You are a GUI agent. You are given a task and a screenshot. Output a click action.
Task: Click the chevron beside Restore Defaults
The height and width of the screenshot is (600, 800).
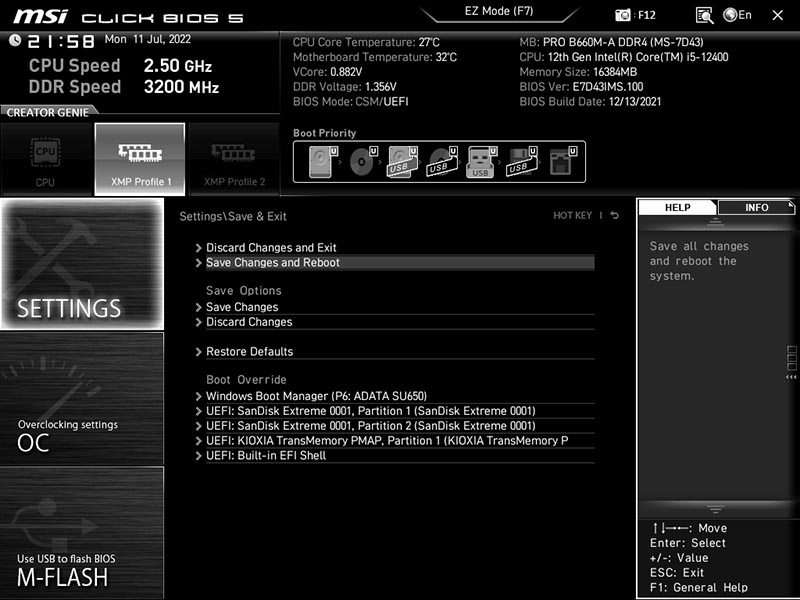(x=198, y=352)
